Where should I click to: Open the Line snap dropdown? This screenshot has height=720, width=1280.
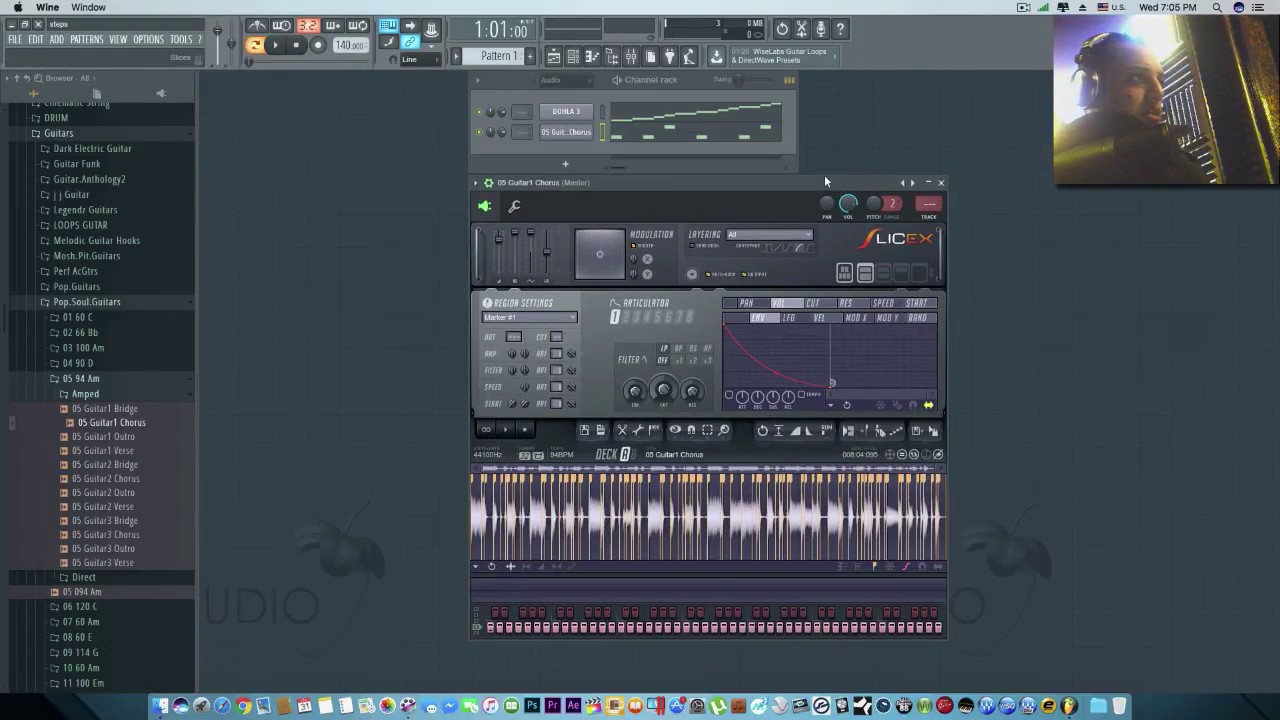pyautogui.click(x=420, y=59)
